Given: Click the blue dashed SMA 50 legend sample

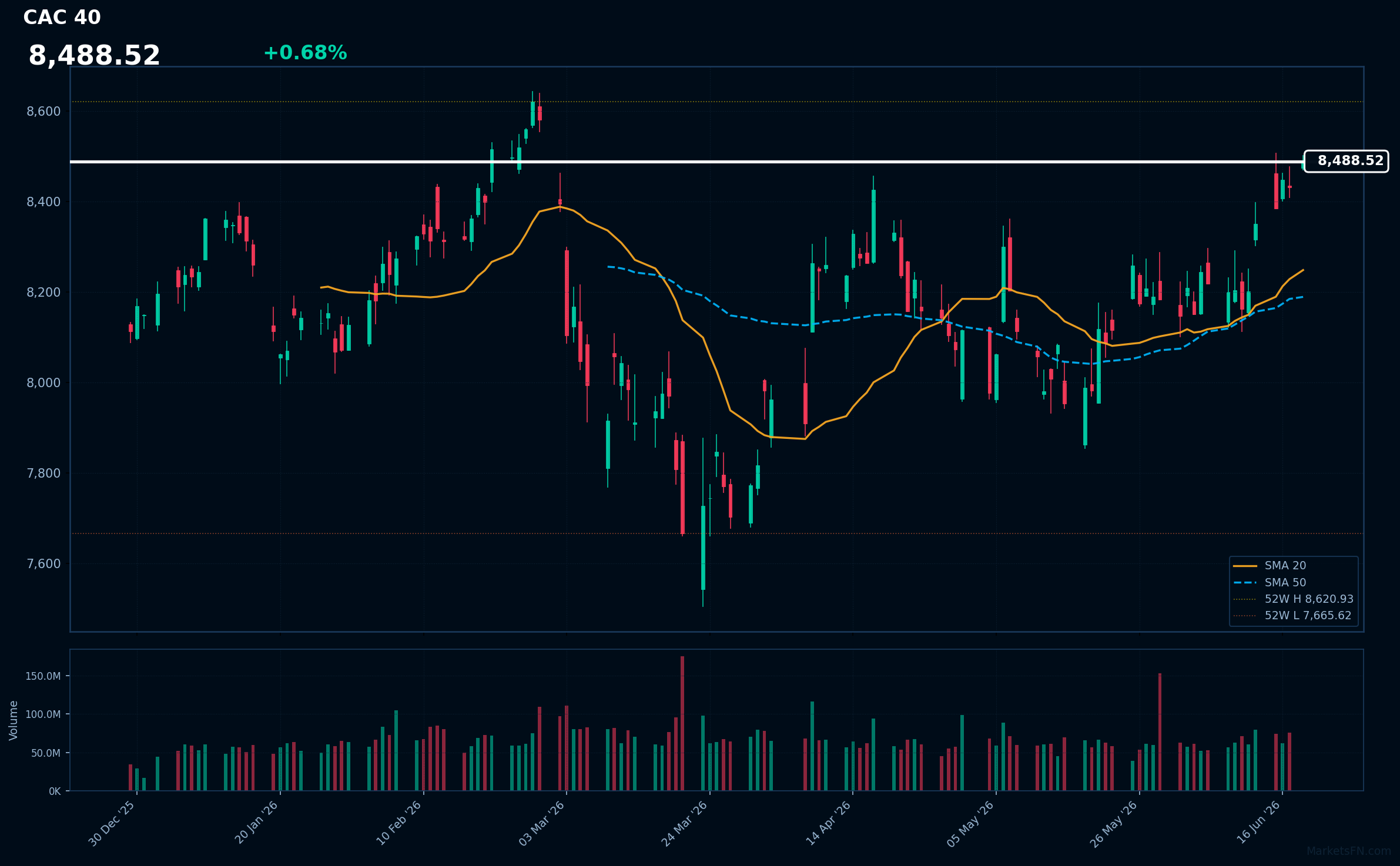Looking at the screenshot, I should point(1245,583).
